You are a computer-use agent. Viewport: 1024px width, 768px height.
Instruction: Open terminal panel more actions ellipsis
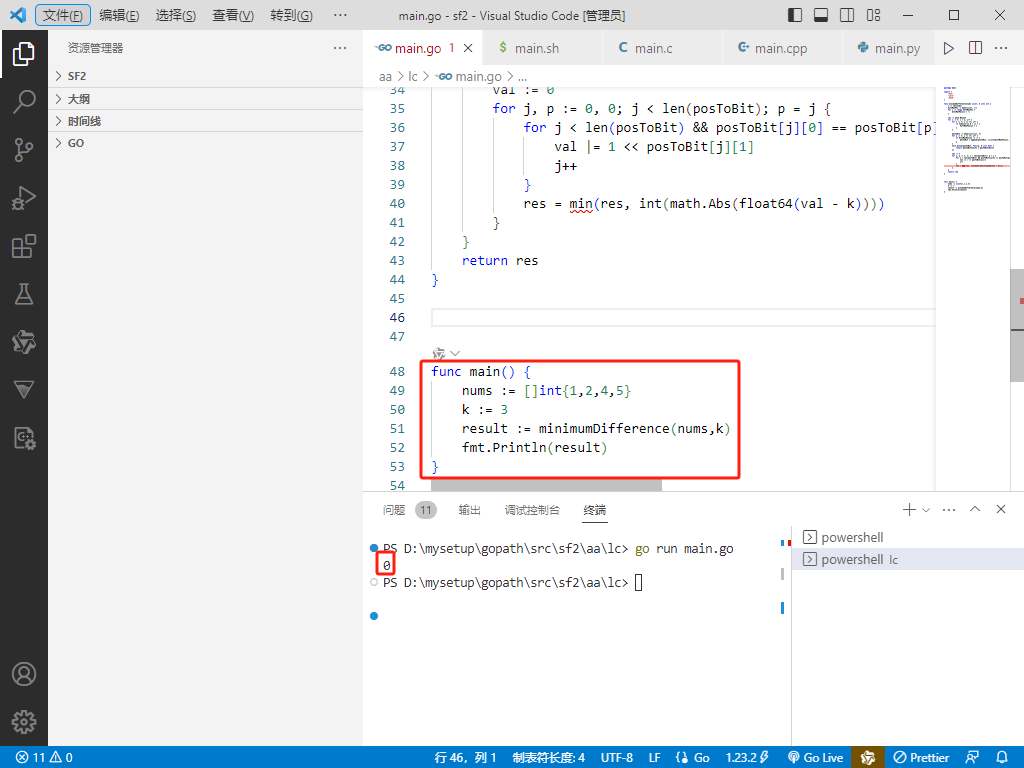(x=949, y=509)
